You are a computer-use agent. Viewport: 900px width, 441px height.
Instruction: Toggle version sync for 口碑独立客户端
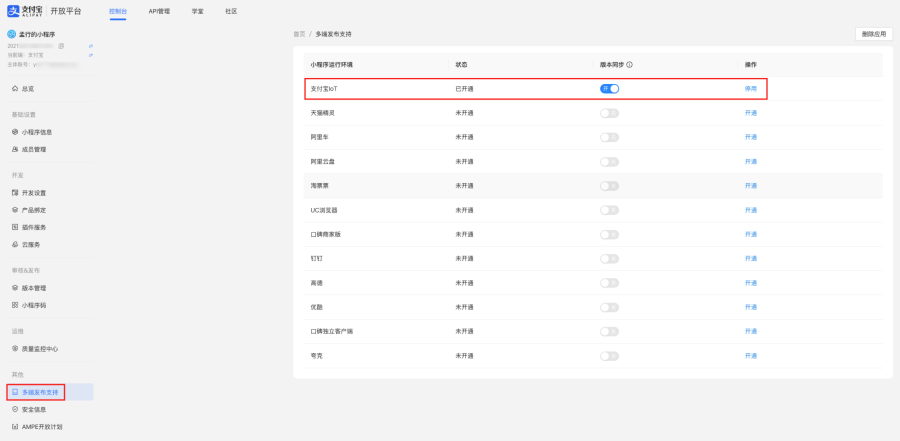tap(610, 331)
